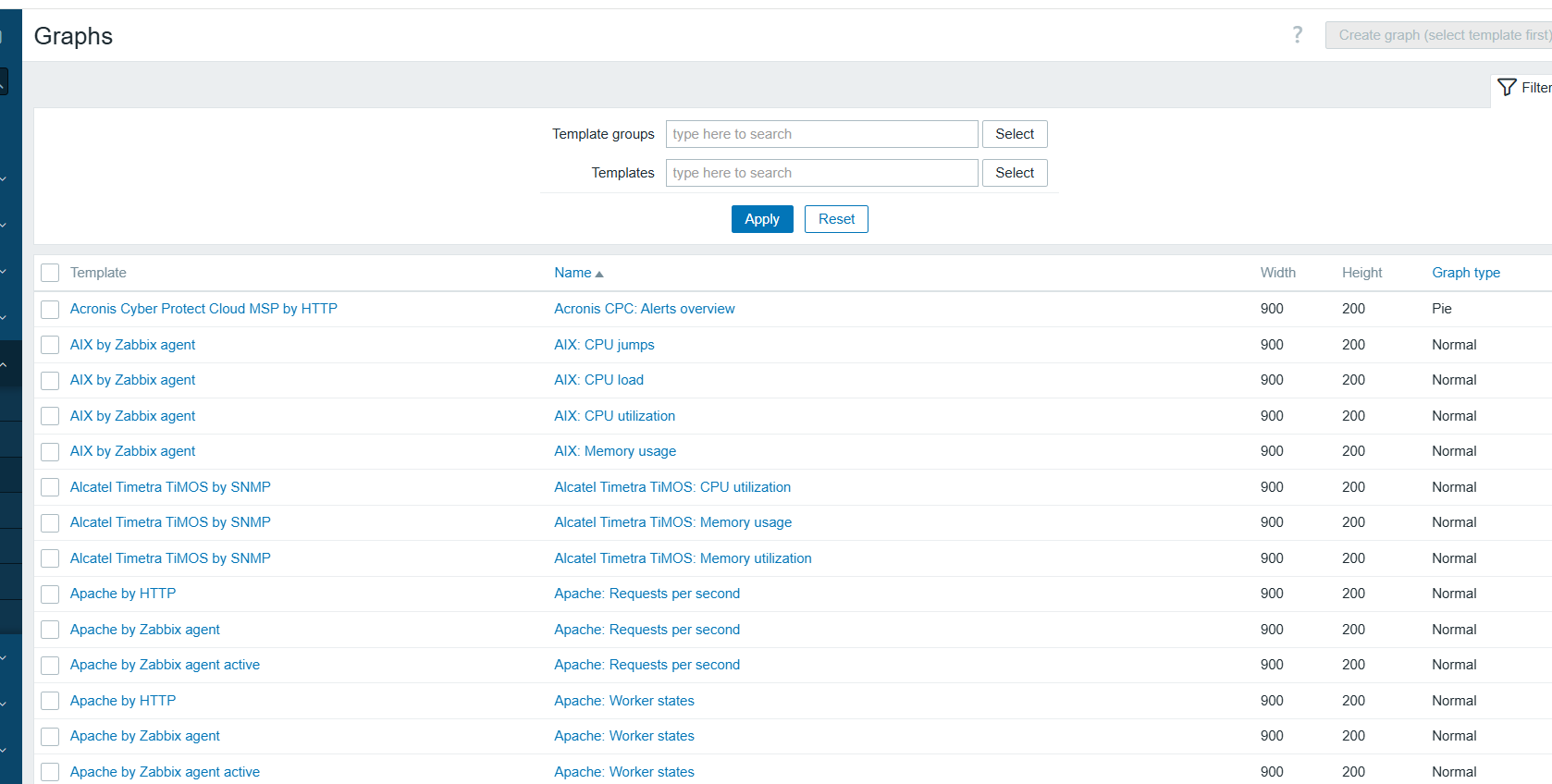The image size is (1552, 784).
Task: Click Select next to Templates field
Action: 1015,173
